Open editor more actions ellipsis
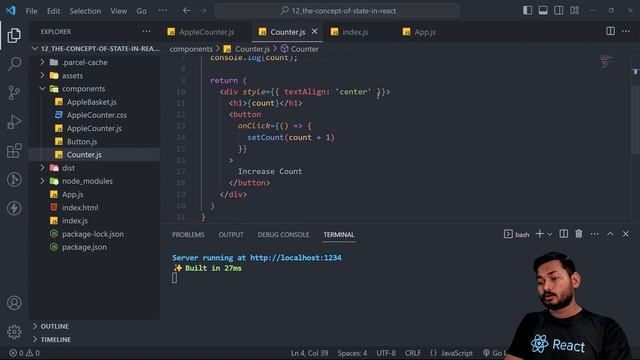 coord(626,31)
